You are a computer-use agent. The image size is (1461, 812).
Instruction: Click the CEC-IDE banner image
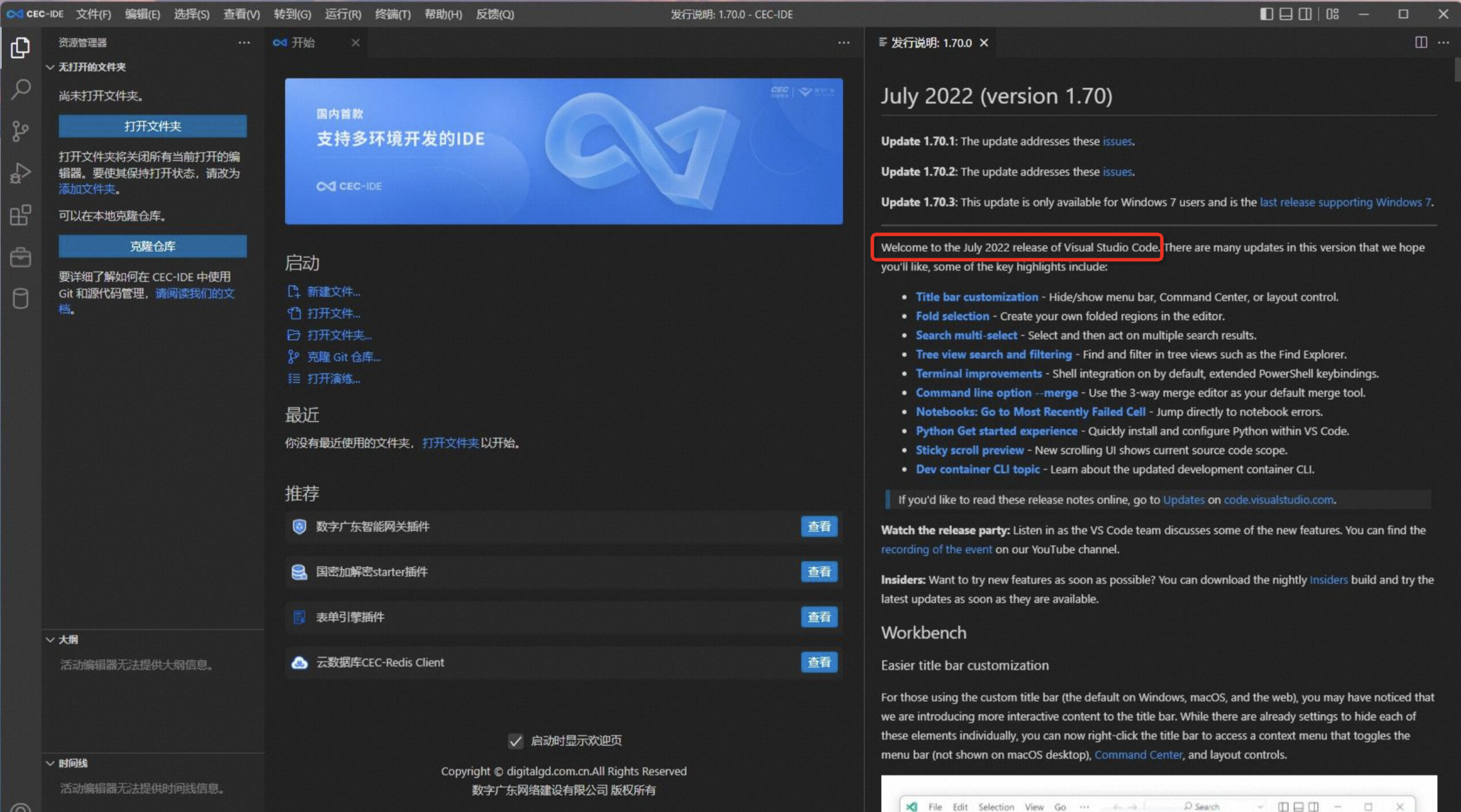564,151
